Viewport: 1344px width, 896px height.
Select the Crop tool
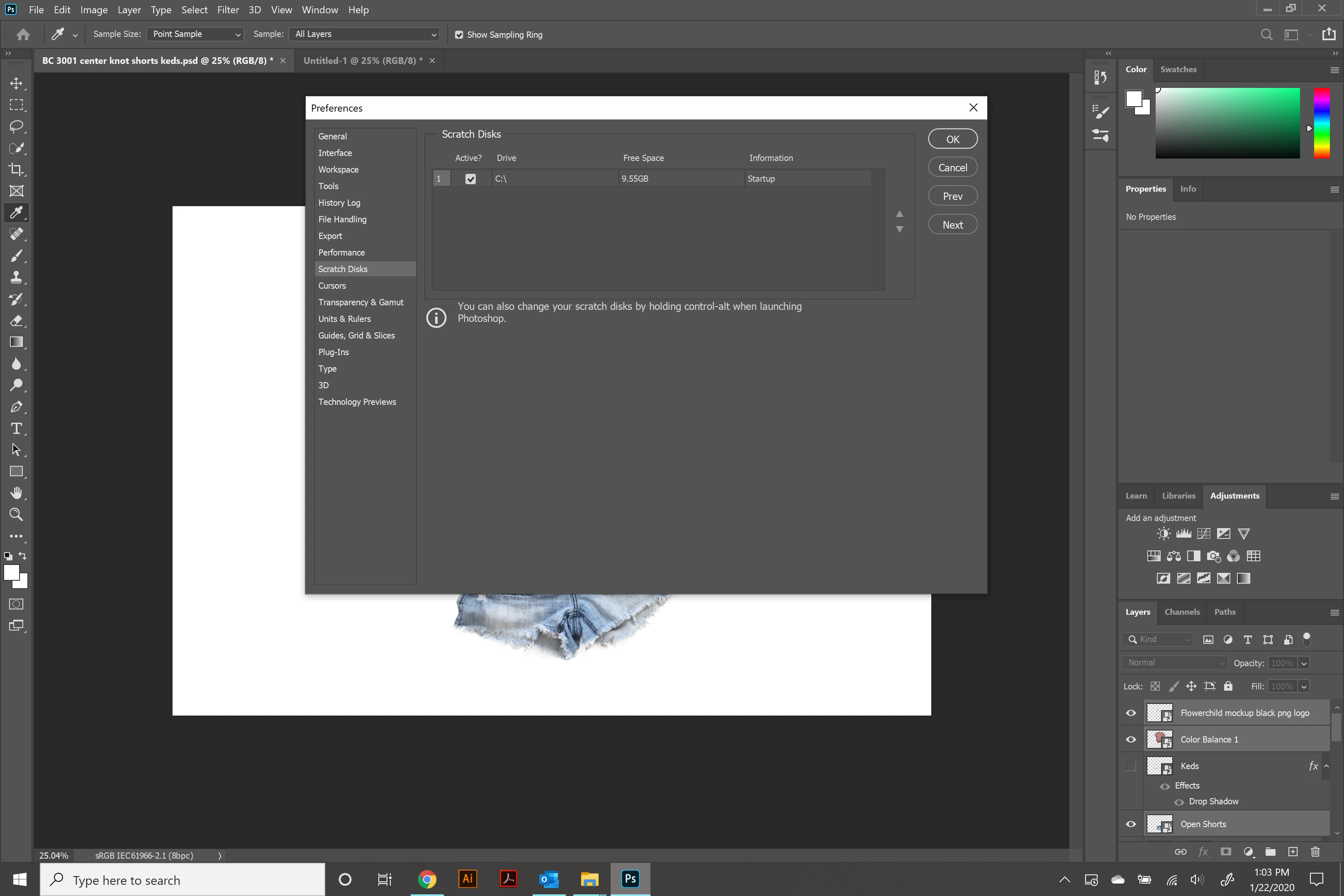click(16, 170)
